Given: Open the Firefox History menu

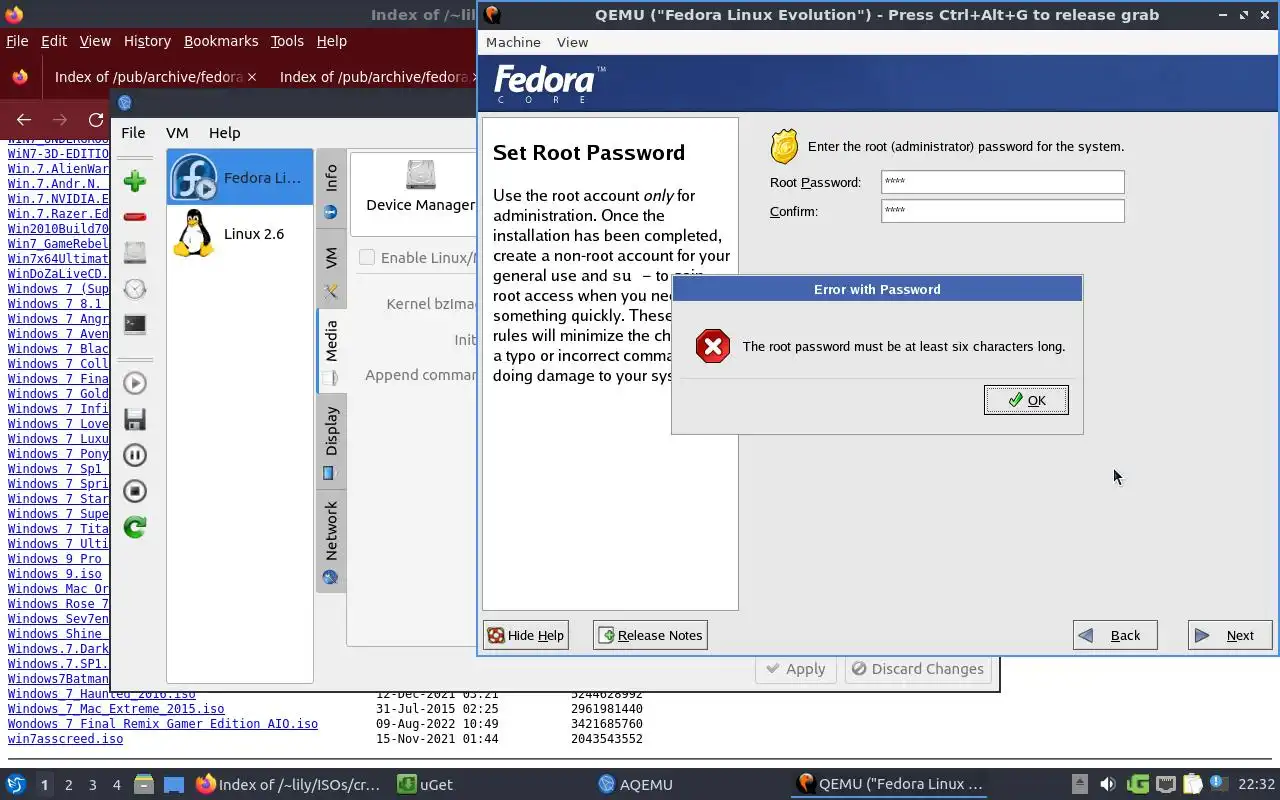Looking at the screenshot, I should (x=147, y=41).
